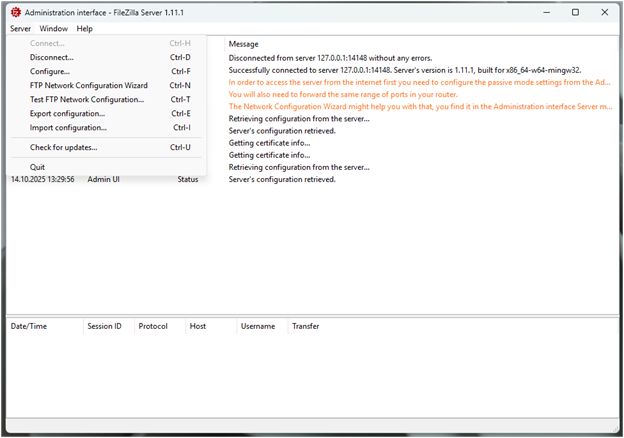Click Quit in the Server menu
The height and width of the screenshot is (438, 624).
point(37,167)
